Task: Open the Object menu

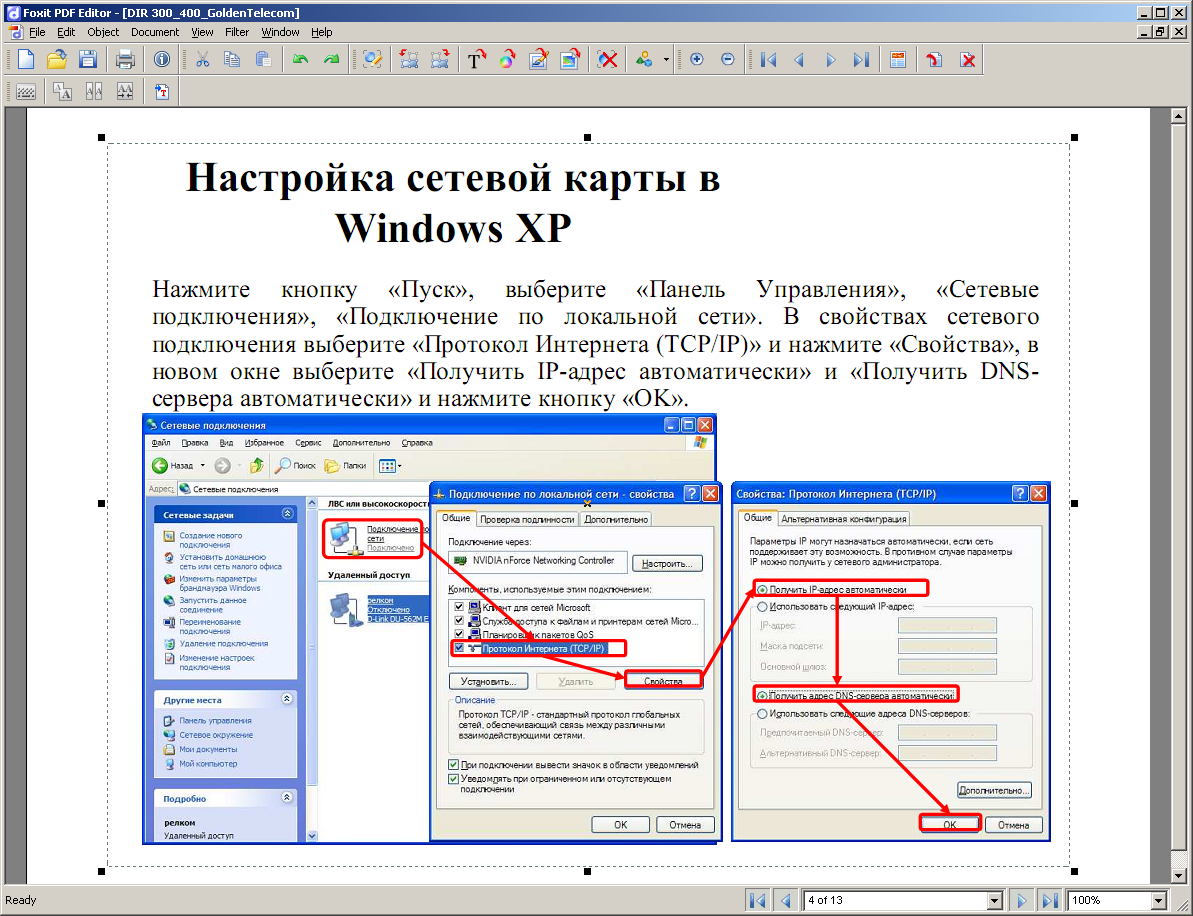Action: (103, 32)
